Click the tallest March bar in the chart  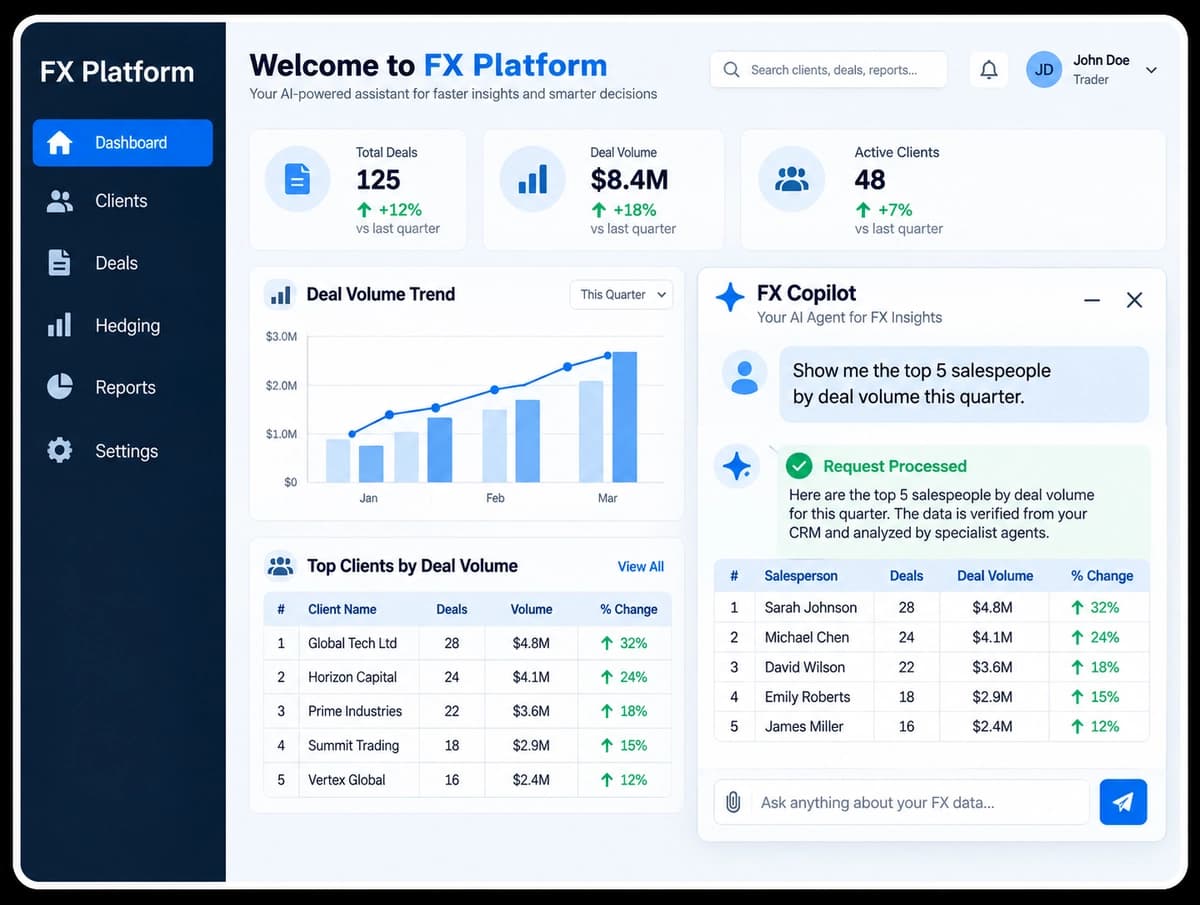624,417
